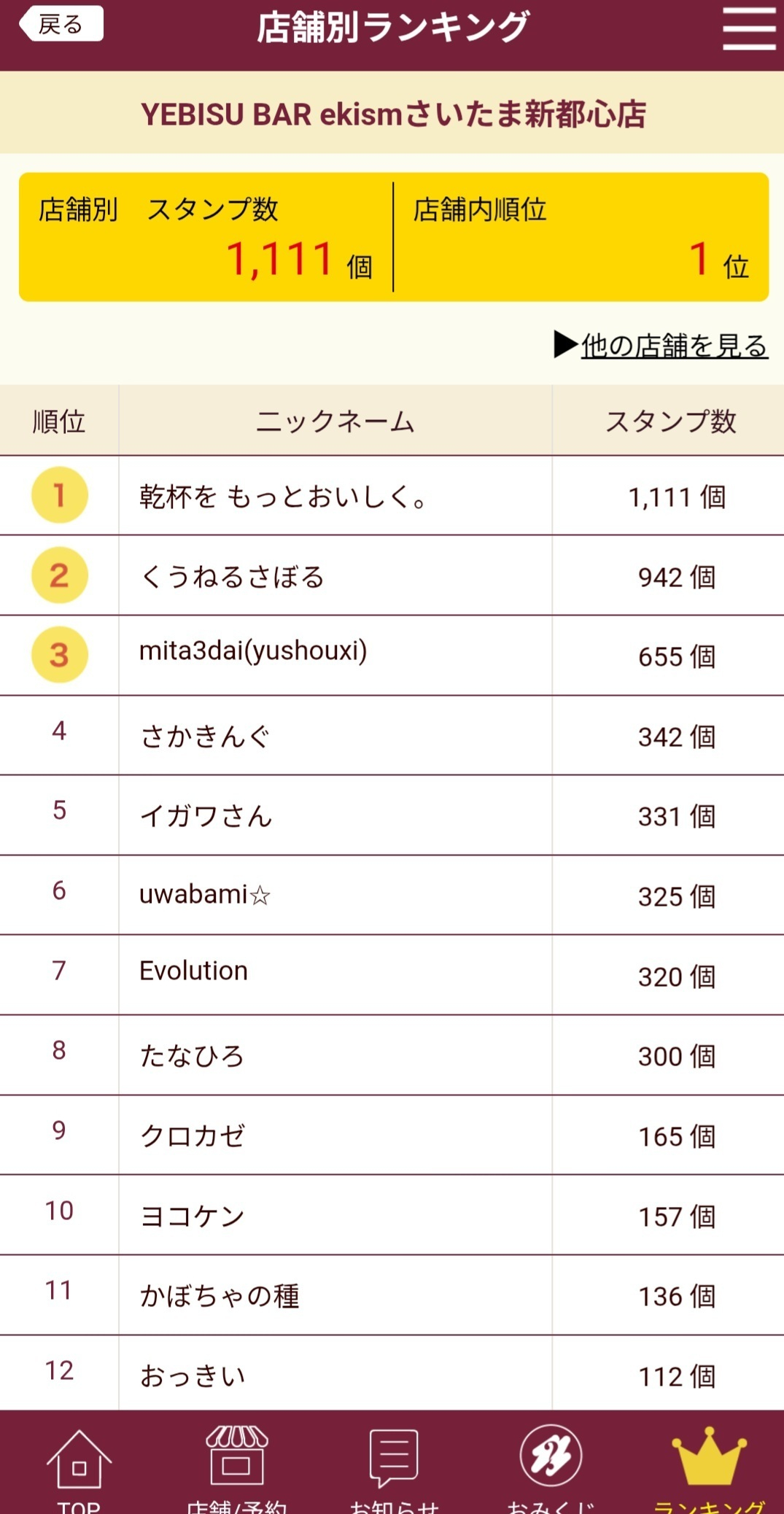Click the rank 1 gold medal badge

pos(60,495)
